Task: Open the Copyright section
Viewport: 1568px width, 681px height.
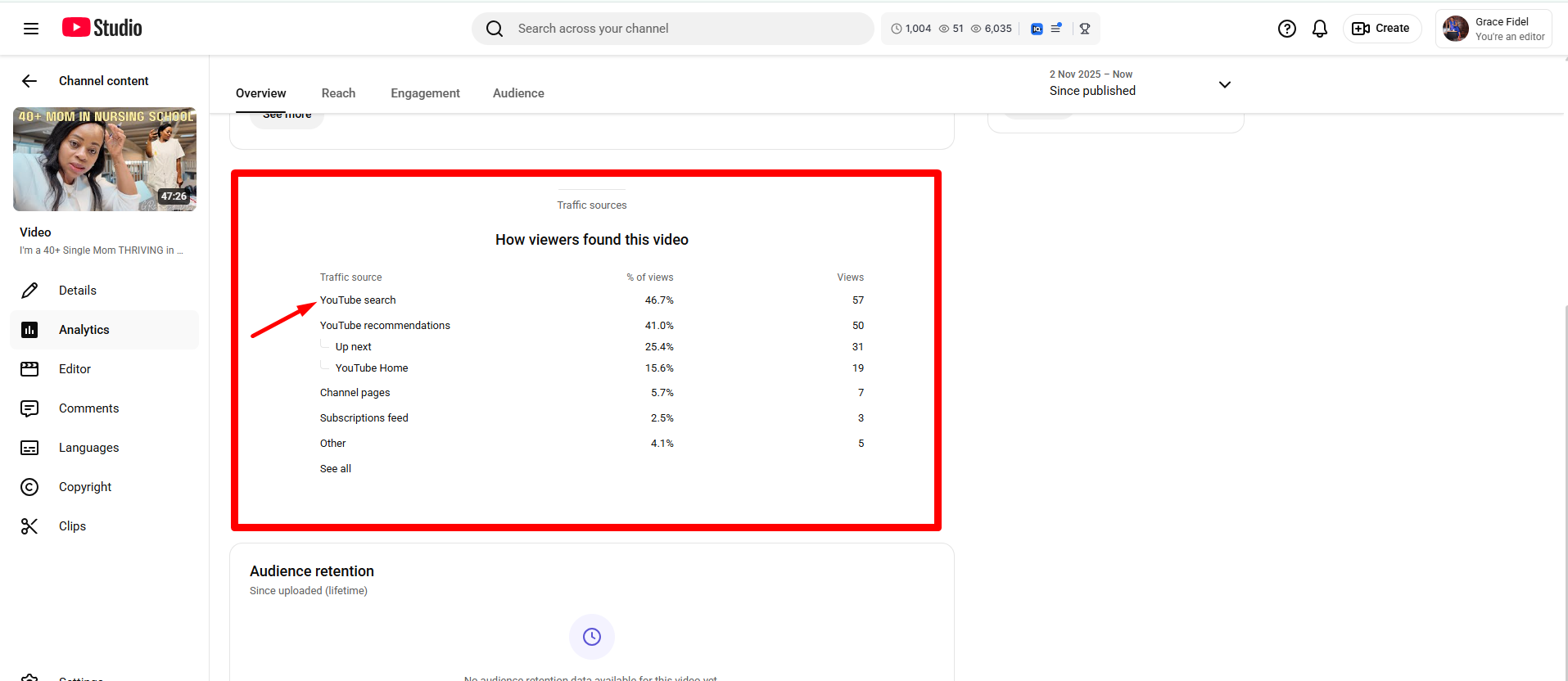Action: (x=84, y=487)
